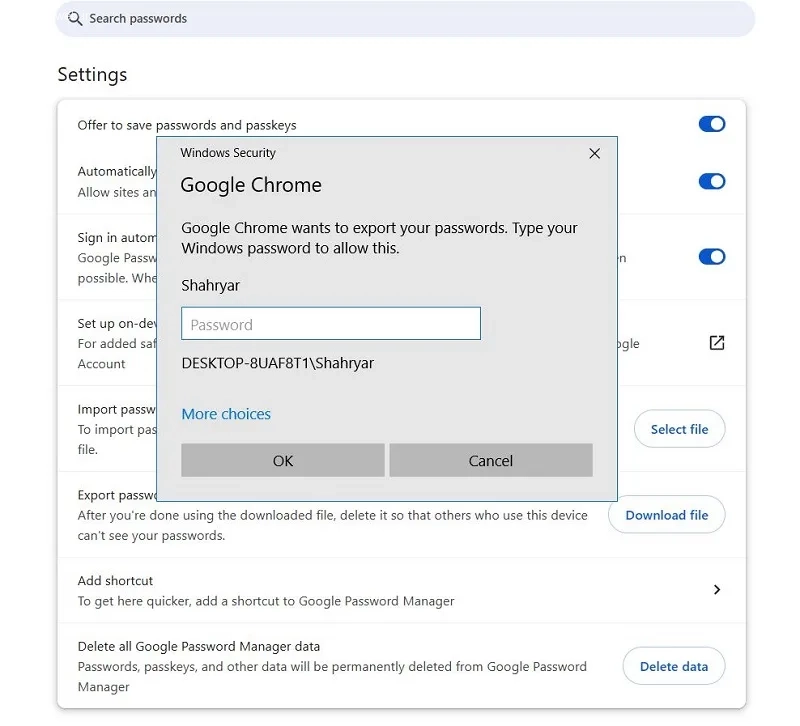The width and height of the screenshot is (800, 726).
Task: Click the DESKTOP-8UAF8T1\Shahryar account text
Action: (x=278, y=363)
